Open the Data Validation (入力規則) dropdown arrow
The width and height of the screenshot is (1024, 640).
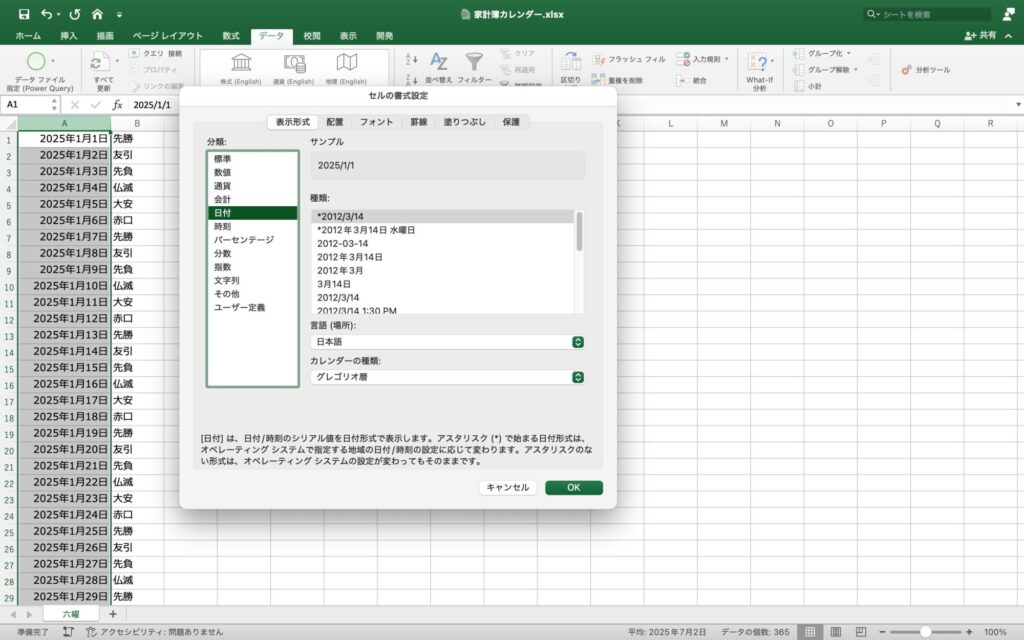click(x=727, y=59)
